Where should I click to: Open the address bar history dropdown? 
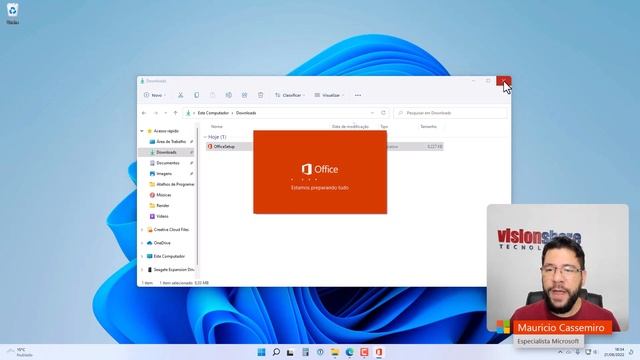372,113
